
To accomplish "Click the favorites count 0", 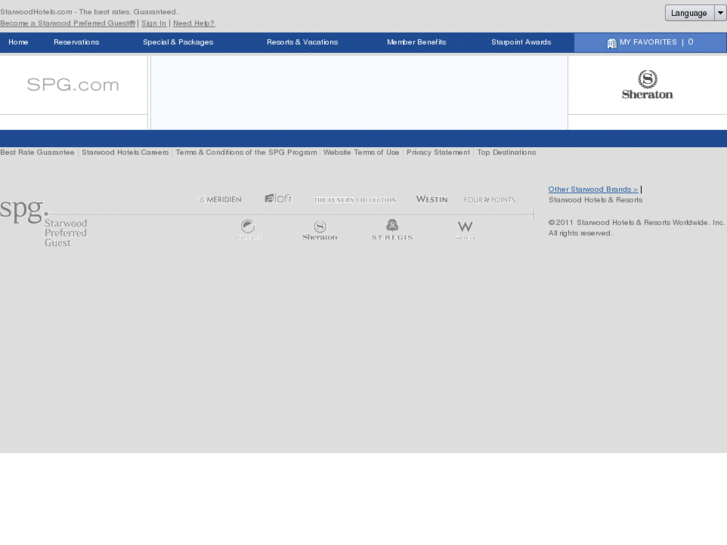I will coord(690,42).
